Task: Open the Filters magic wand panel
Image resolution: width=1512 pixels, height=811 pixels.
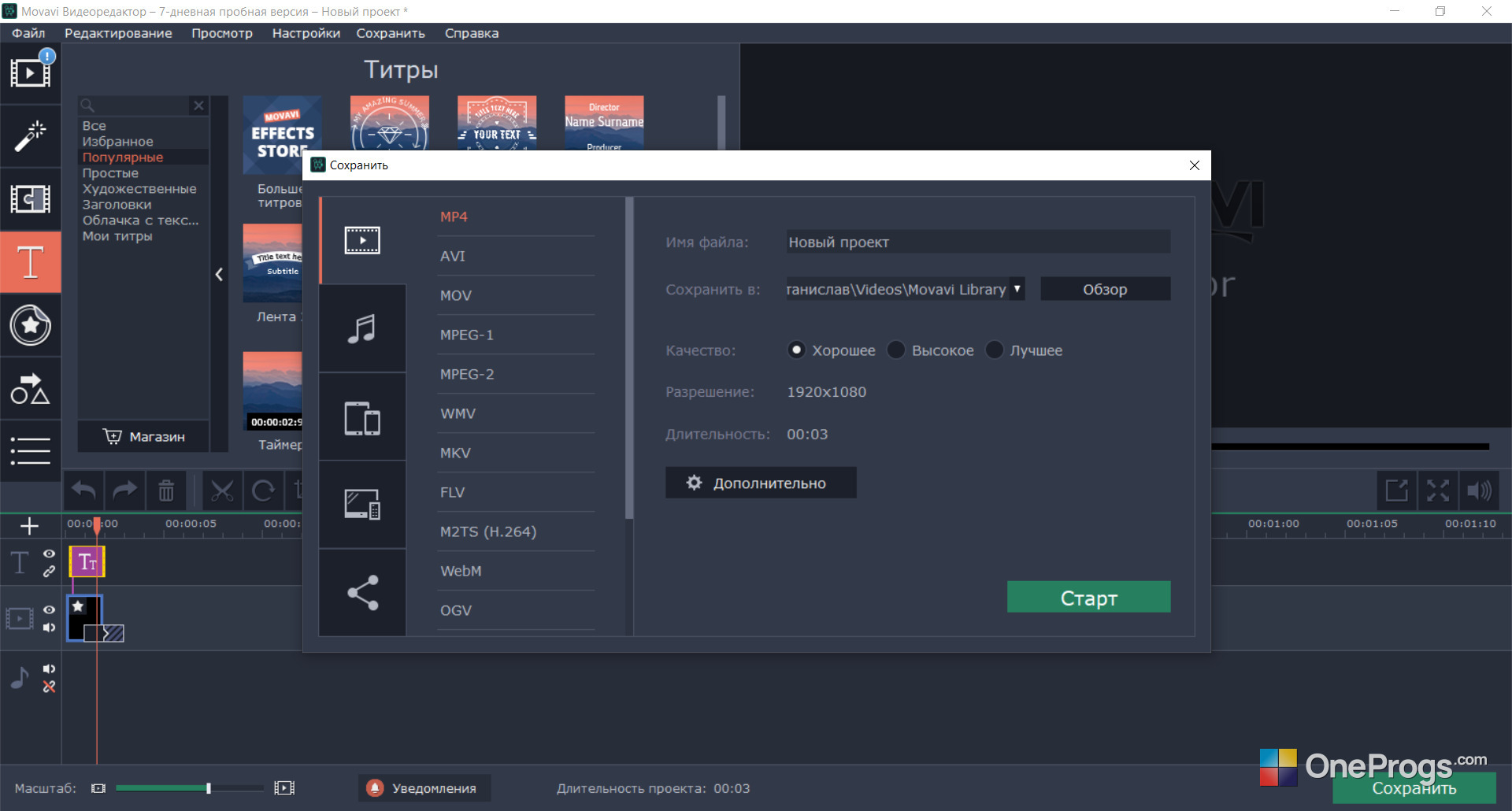Action: (x=31, y=136)
